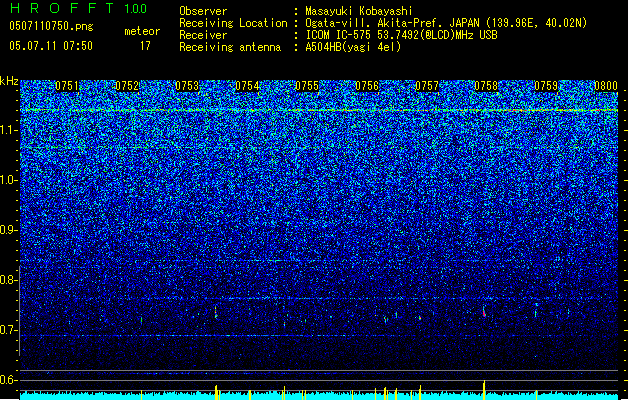This screenshot has height=400, width=629.
Task: Select the Ogata-vill. Akita-Pref. location text
Action: pyautogui.click(x=446, y=23)
